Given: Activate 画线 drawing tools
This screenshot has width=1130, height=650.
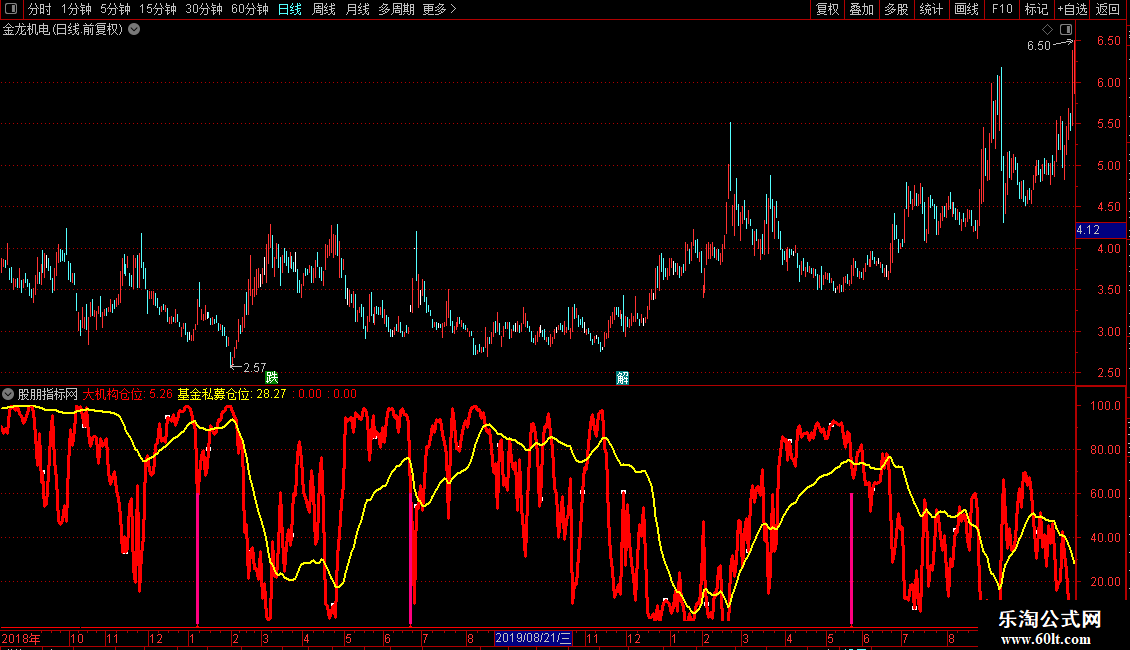Looking at the screenshot, I should point(966,9).
